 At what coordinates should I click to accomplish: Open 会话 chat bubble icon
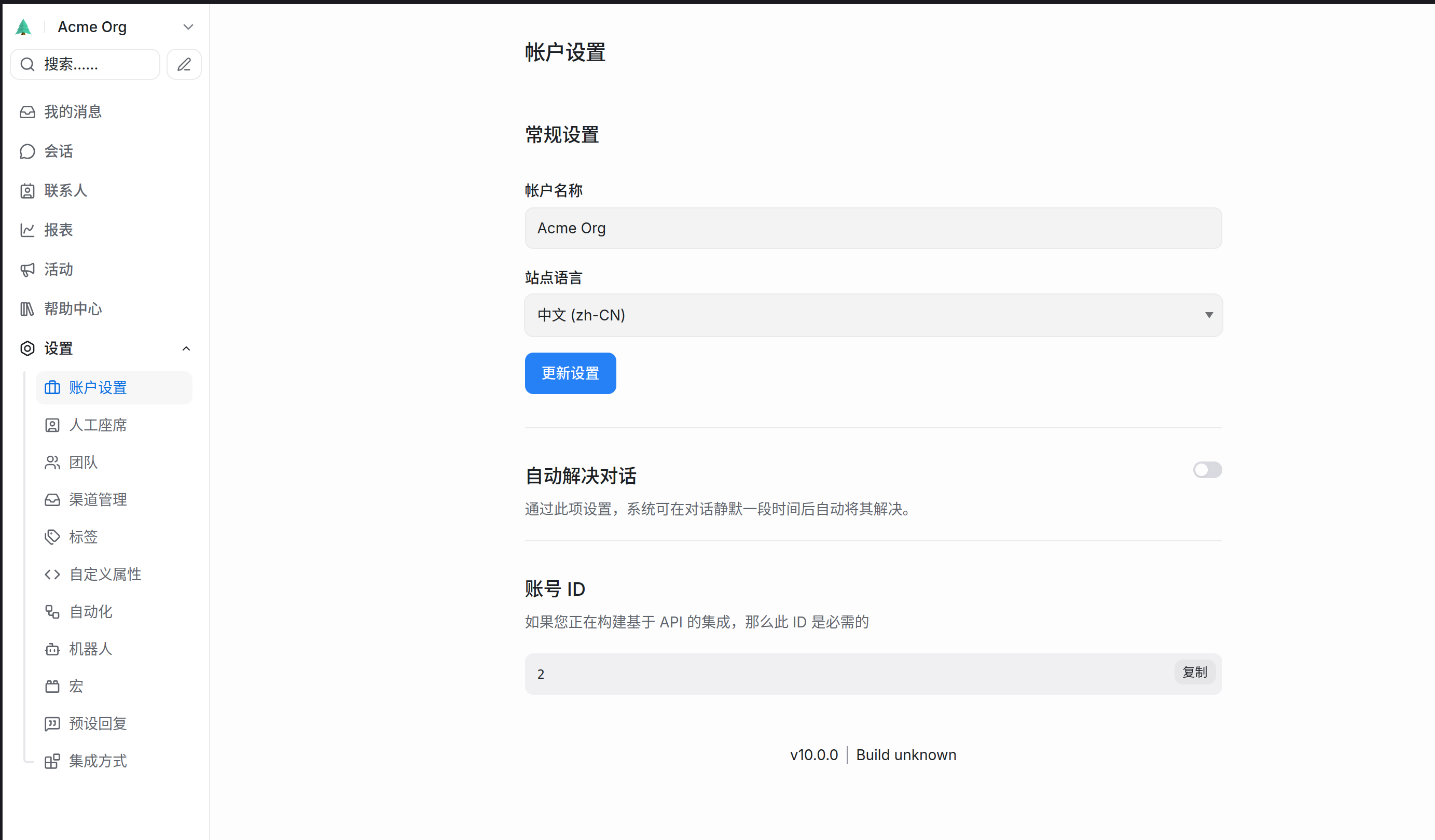click(27, 151)
